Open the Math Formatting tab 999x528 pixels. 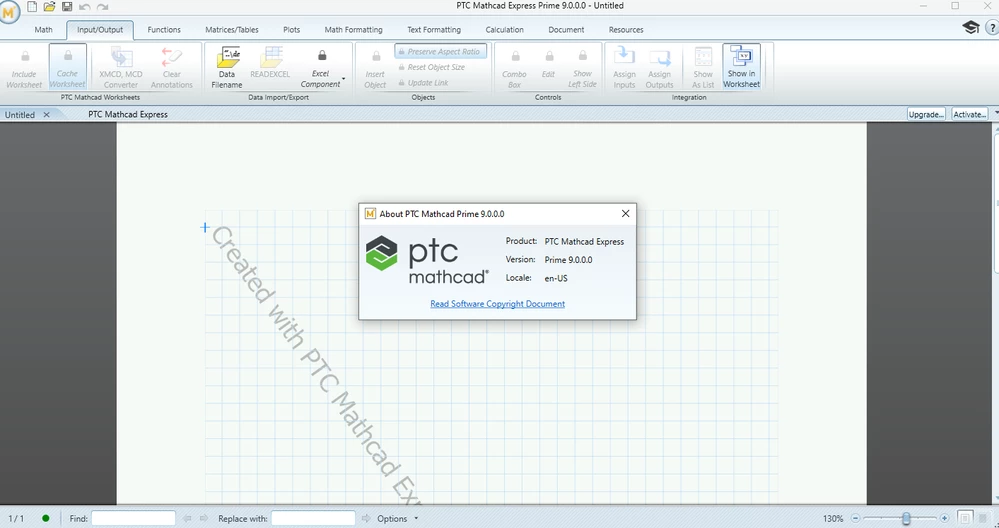coord(354,30)
